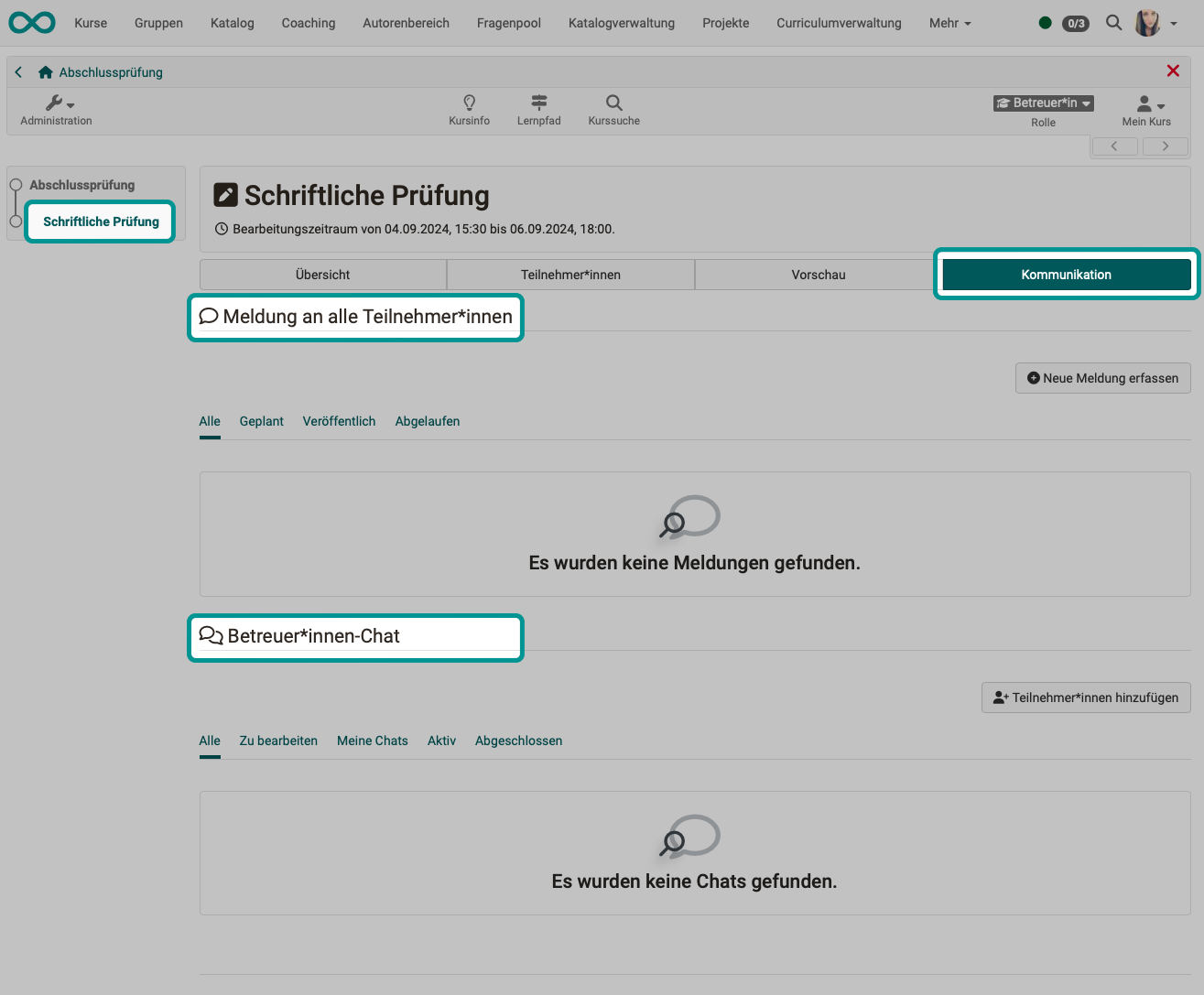
Task: Open the search magnifier in top bar
Action: tap(1113, 23)
